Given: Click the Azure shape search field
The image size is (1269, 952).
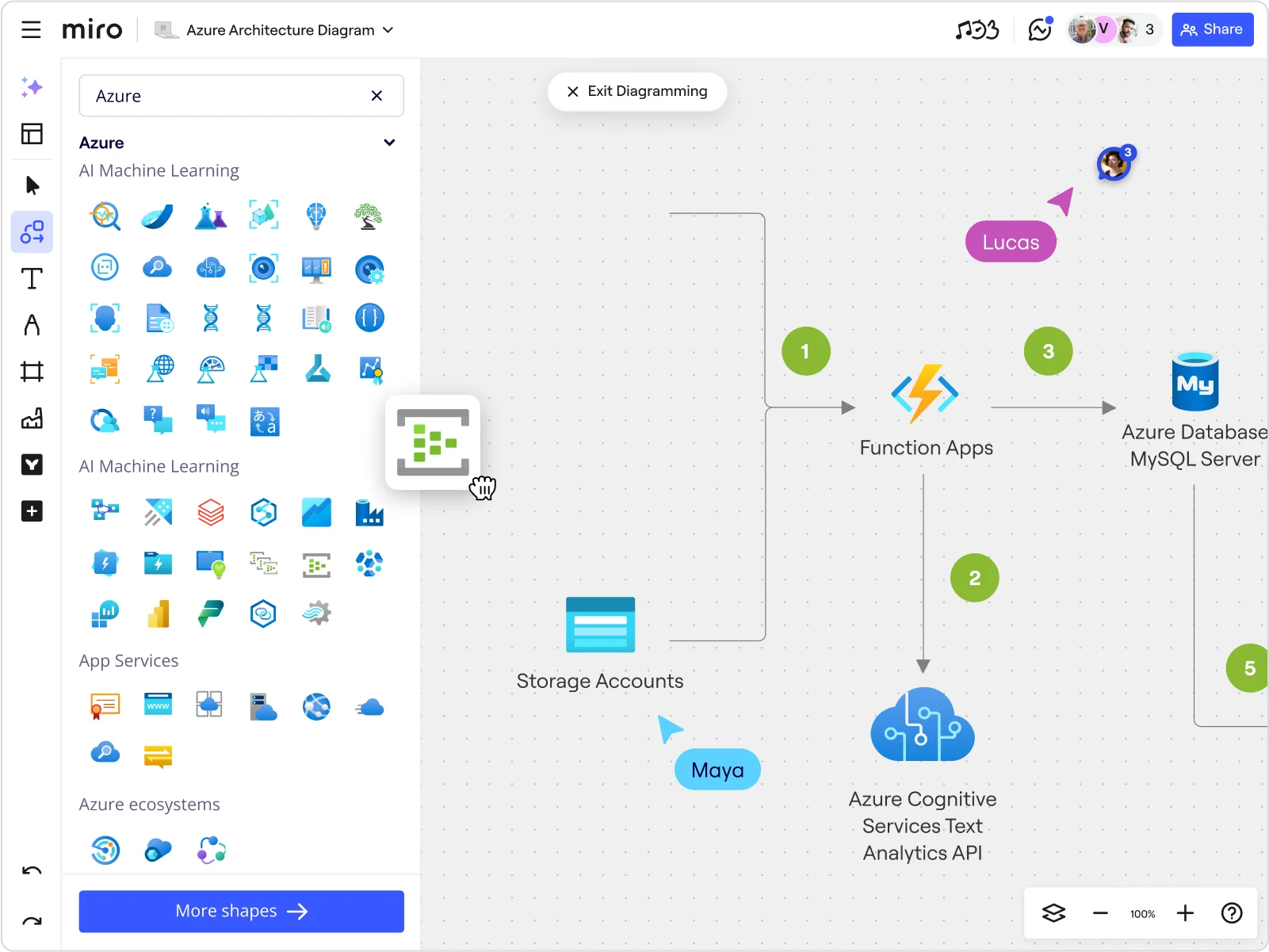Looking at the screenshot, I should pos(241,96).
